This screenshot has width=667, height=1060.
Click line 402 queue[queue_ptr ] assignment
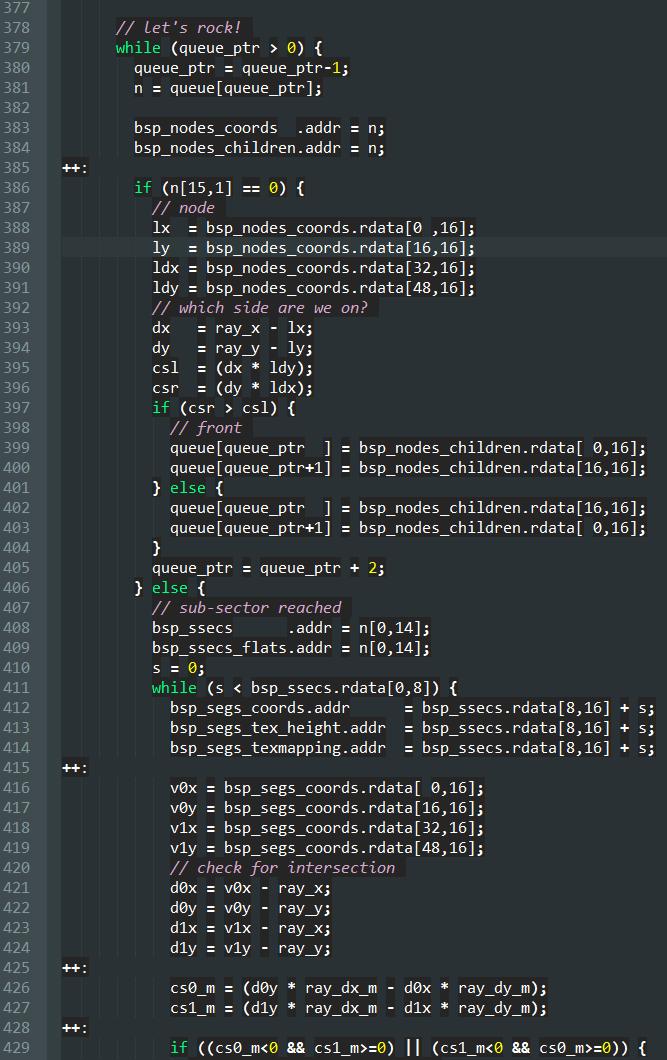[408, 508]
